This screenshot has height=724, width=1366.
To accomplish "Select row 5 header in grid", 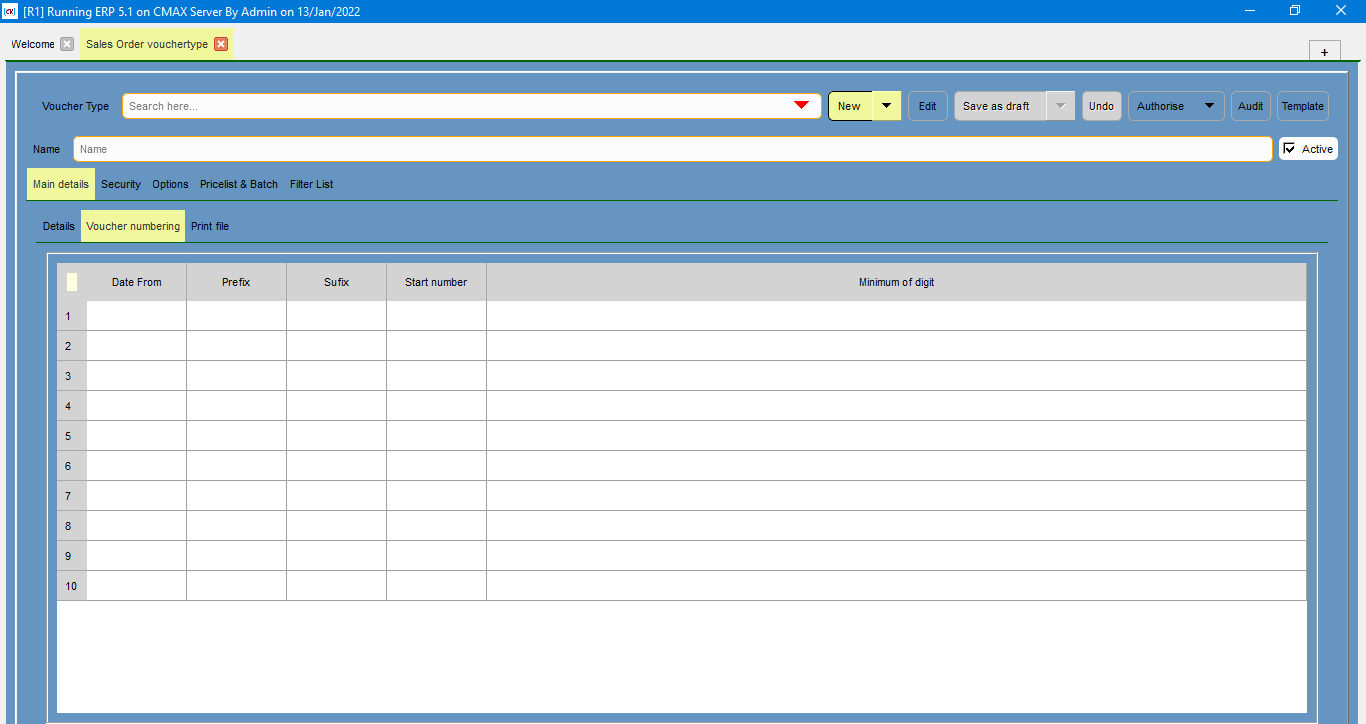I will [x=72, y=436].
